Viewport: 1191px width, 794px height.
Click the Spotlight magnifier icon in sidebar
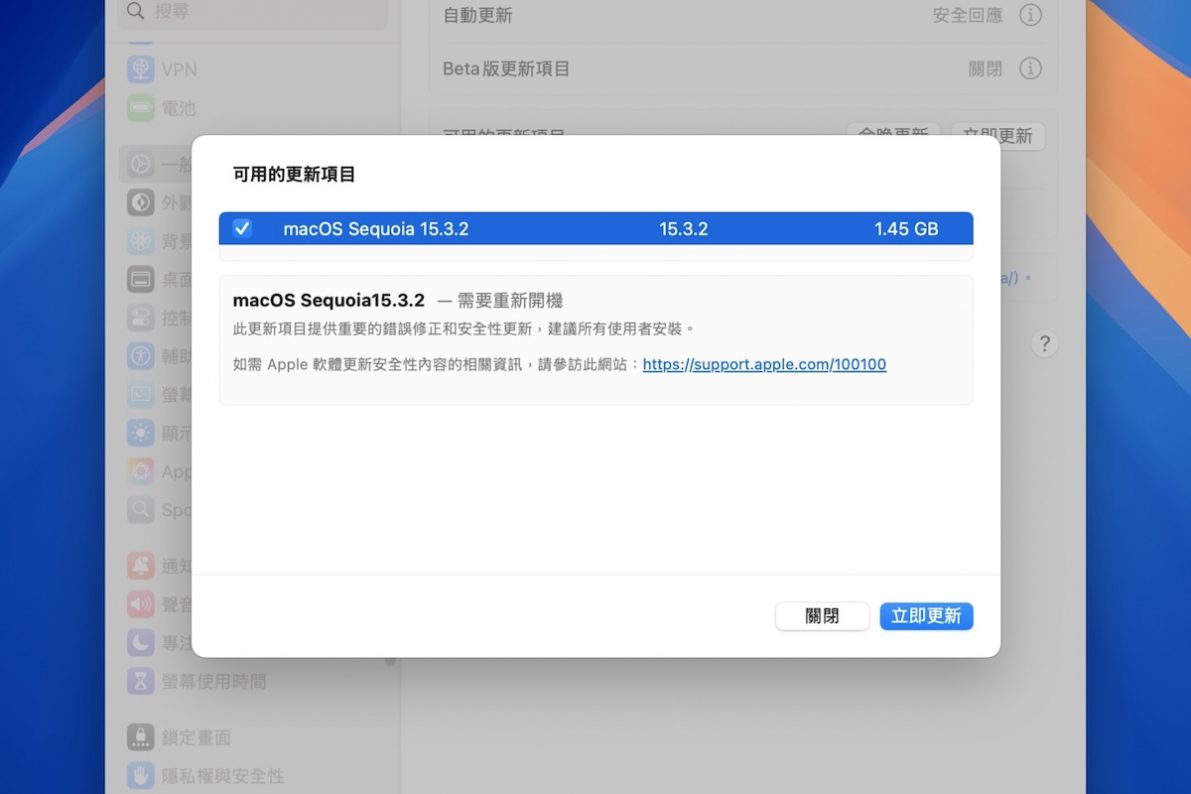point(140,510)
